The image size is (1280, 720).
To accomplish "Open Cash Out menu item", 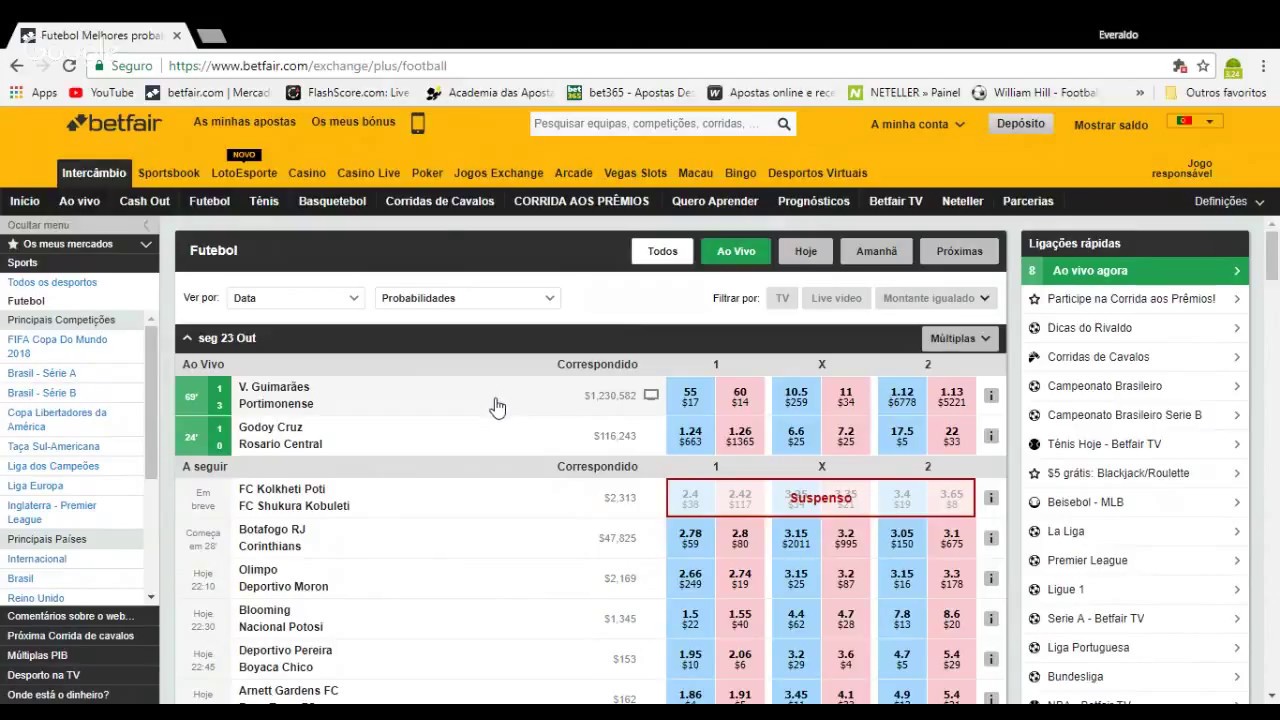I will tap(144, 201).
